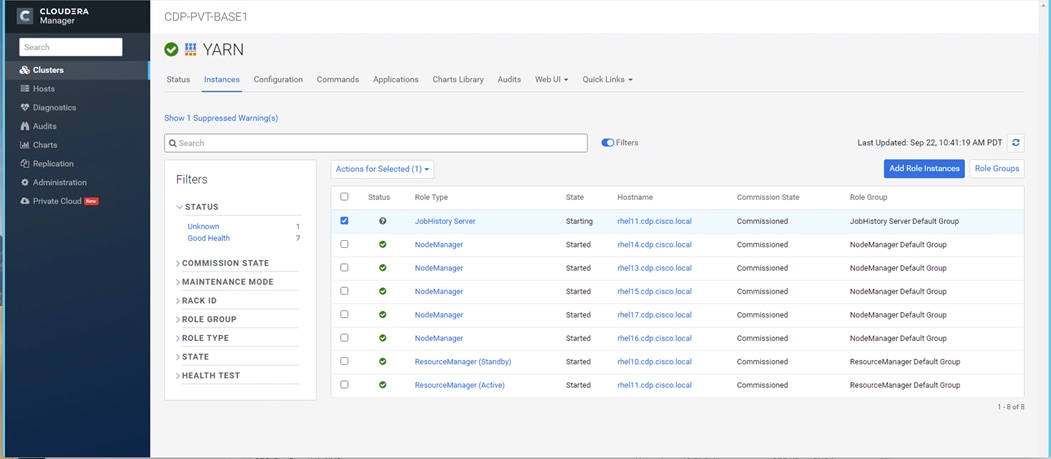The image size is (1051, 459).
Task: Expand the STATE filter
Action: point(192,357)
